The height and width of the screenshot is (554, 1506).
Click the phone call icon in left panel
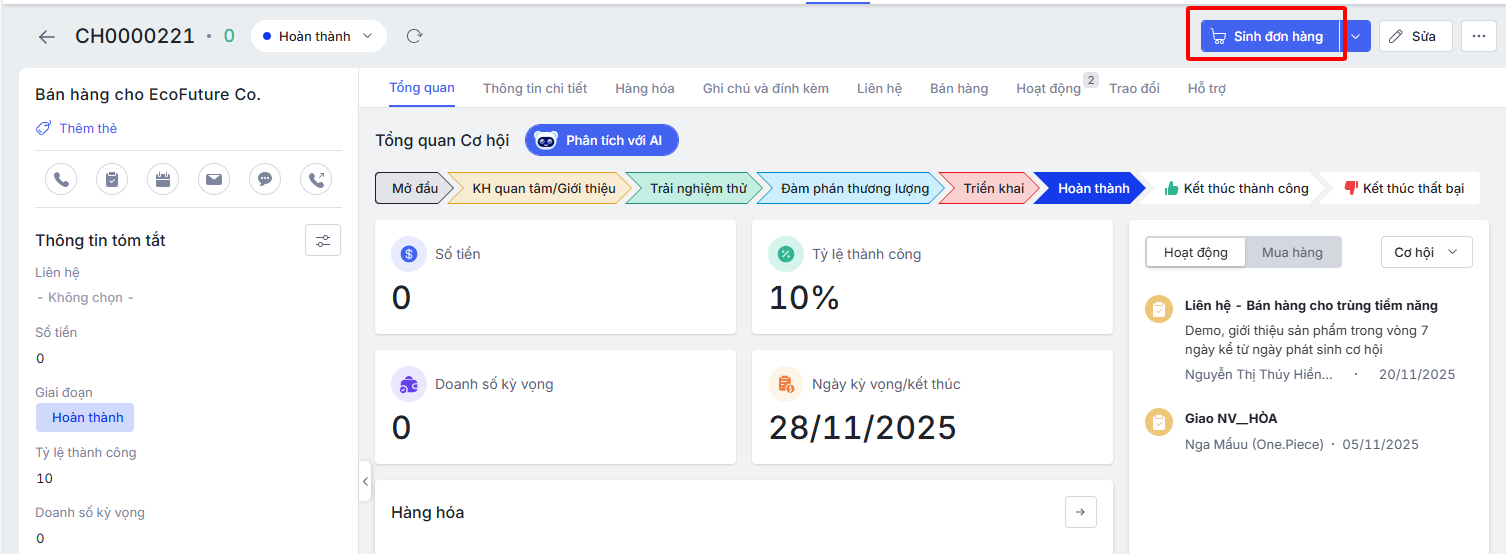point(61,179)
